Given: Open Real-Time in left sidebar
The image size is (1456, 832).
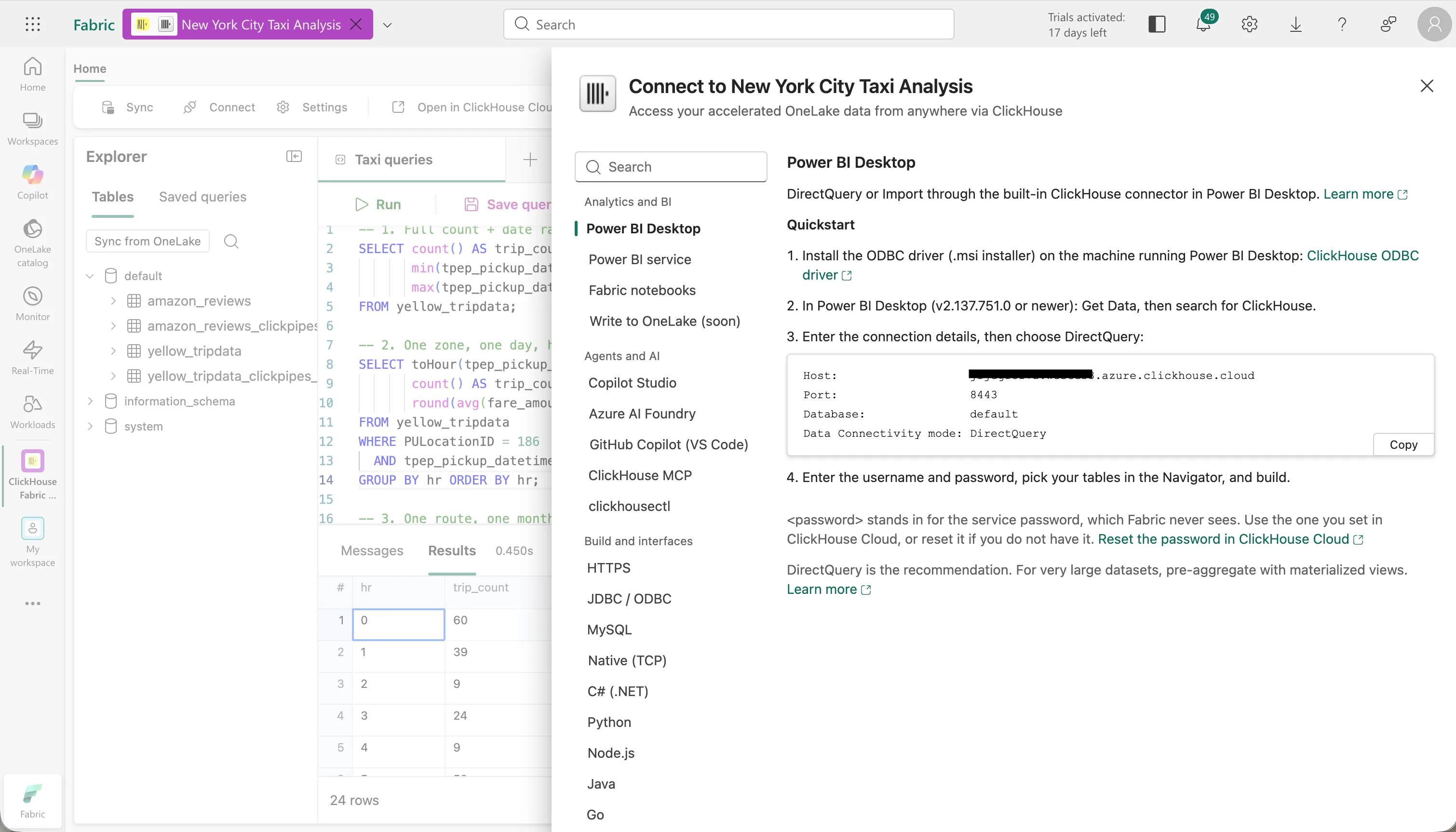Looking at the screenshot, I should [33, 358].
